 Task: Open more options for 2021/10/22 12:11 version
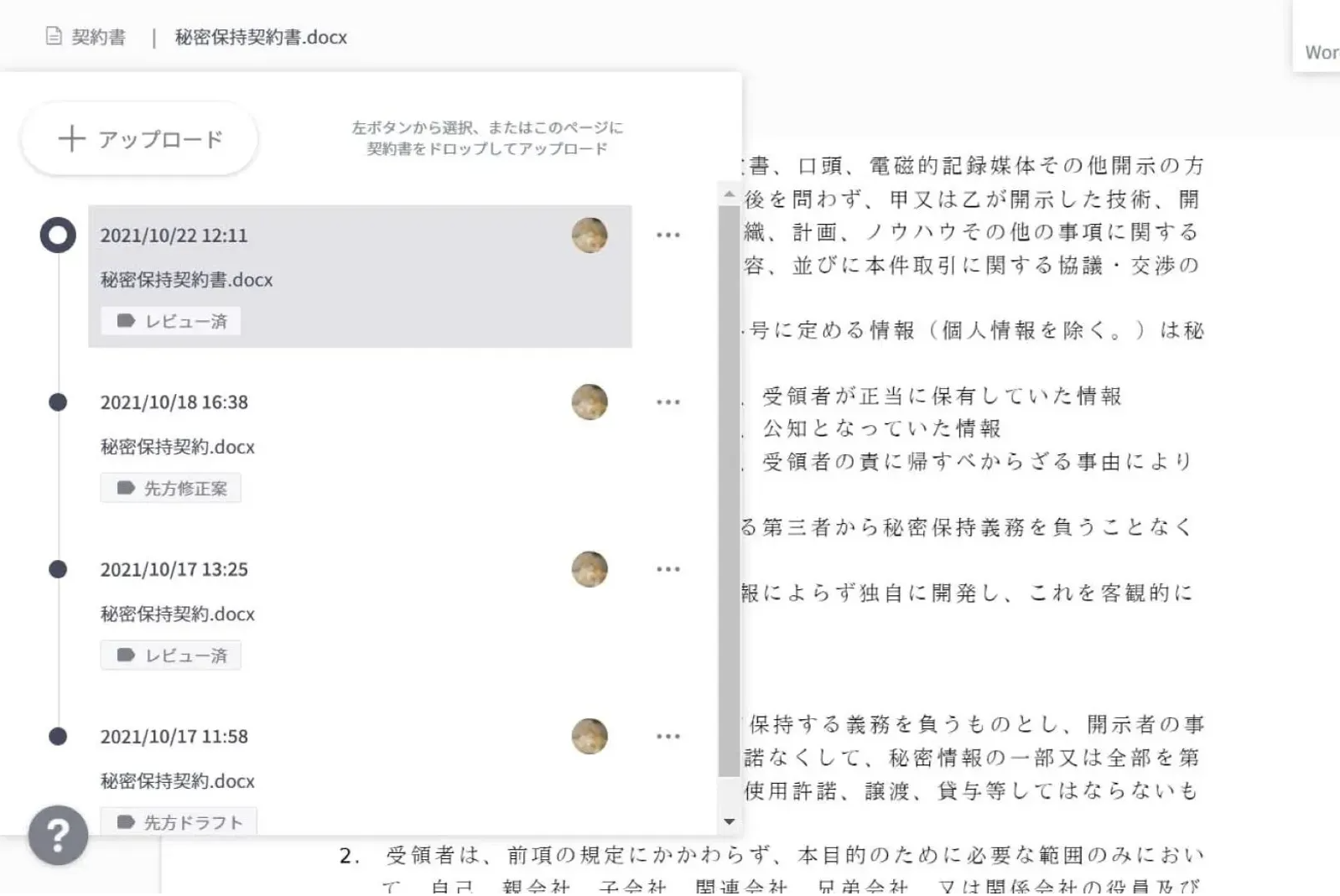[x=668, y=235]
